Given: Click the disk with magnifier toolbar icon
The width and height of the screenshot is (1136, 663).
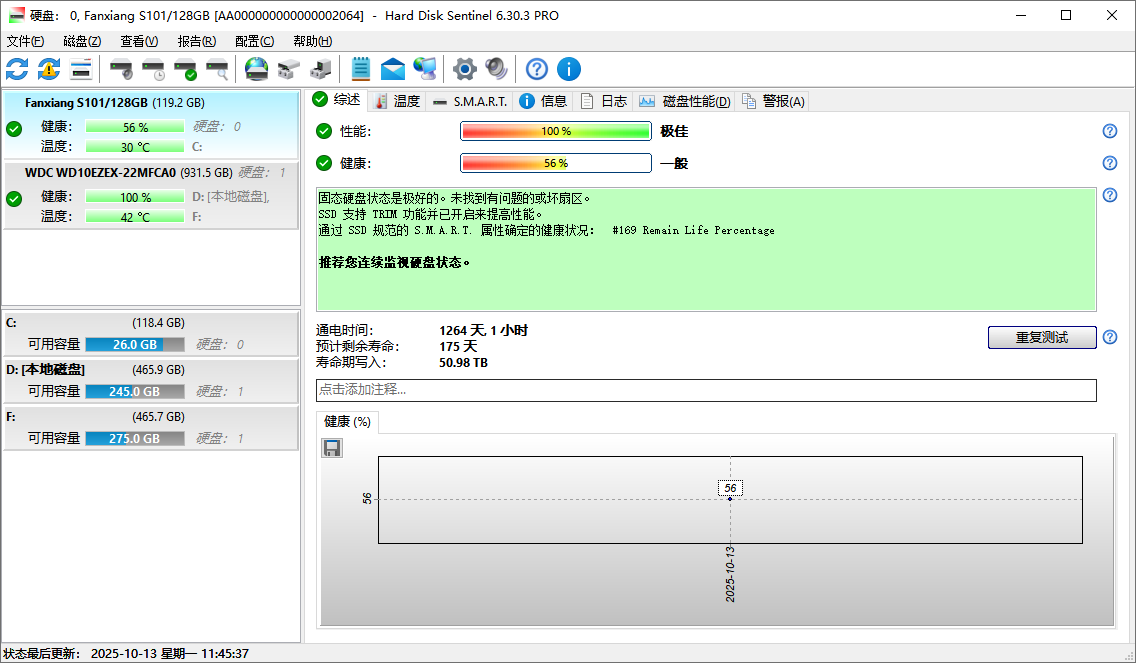Looking at the screenshot, I should pos(217,70).
